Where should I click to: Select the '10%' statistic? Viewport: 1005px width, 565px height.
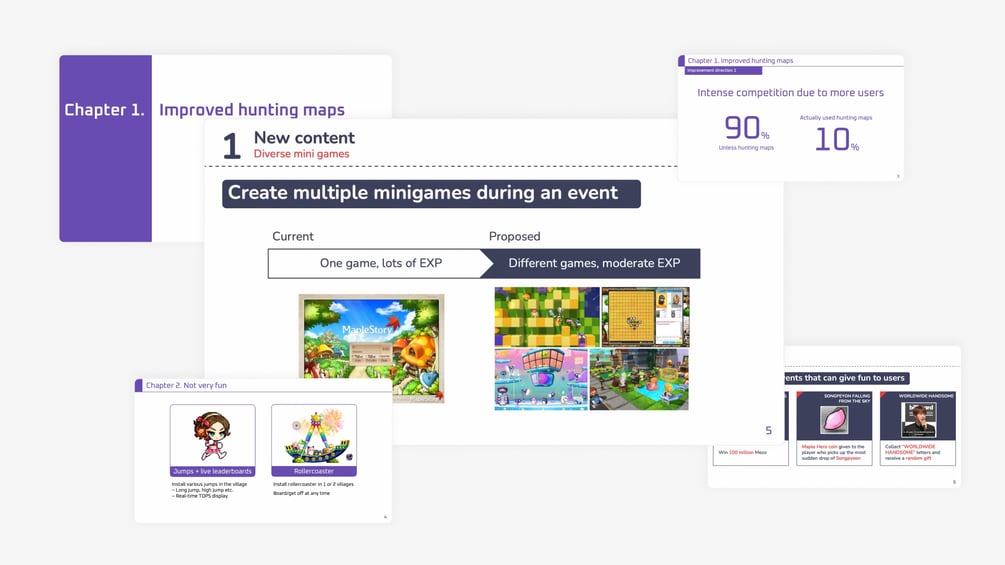pyautogui.click(x=836, y=140)
